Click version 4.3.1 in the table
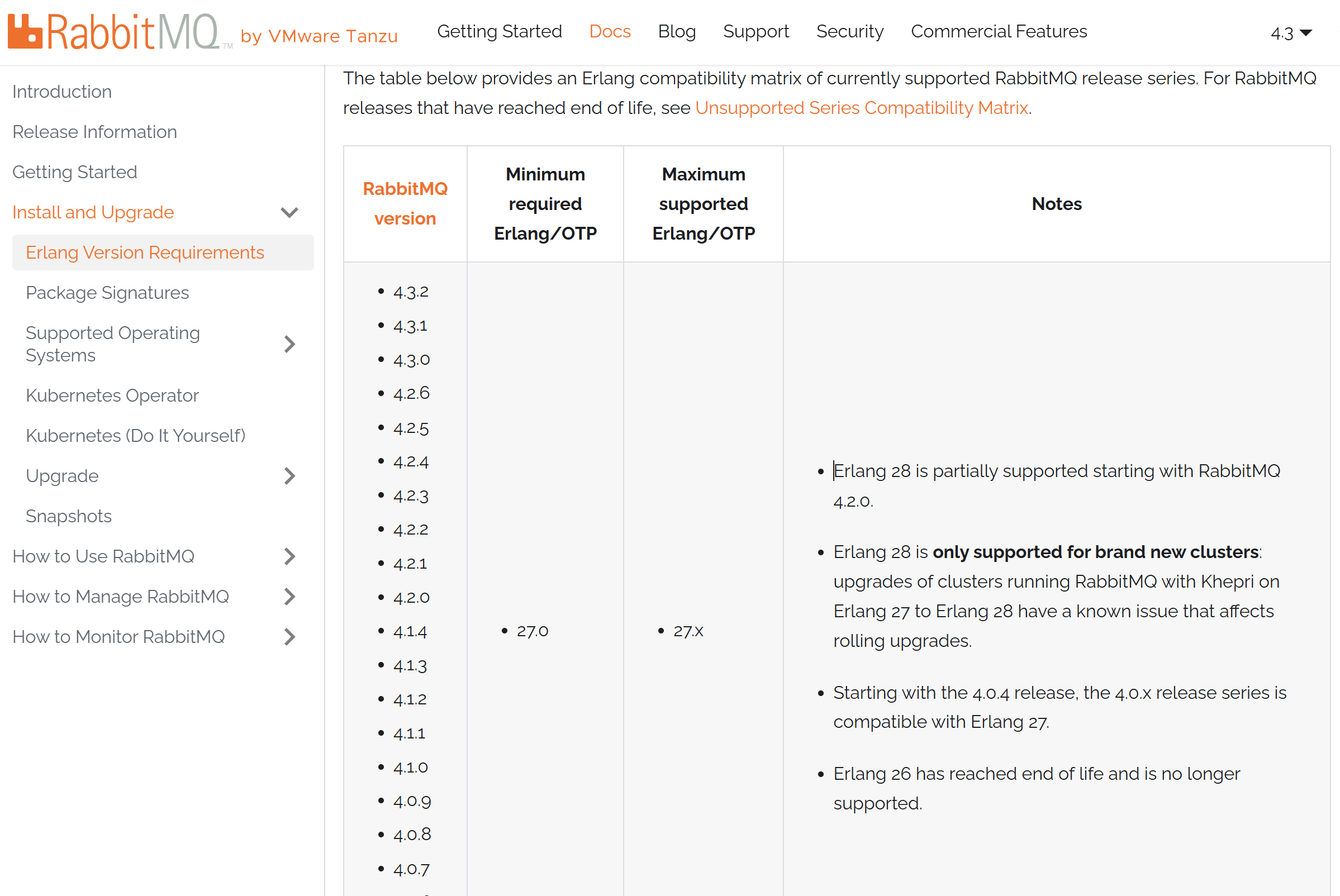 pos(410,326)
